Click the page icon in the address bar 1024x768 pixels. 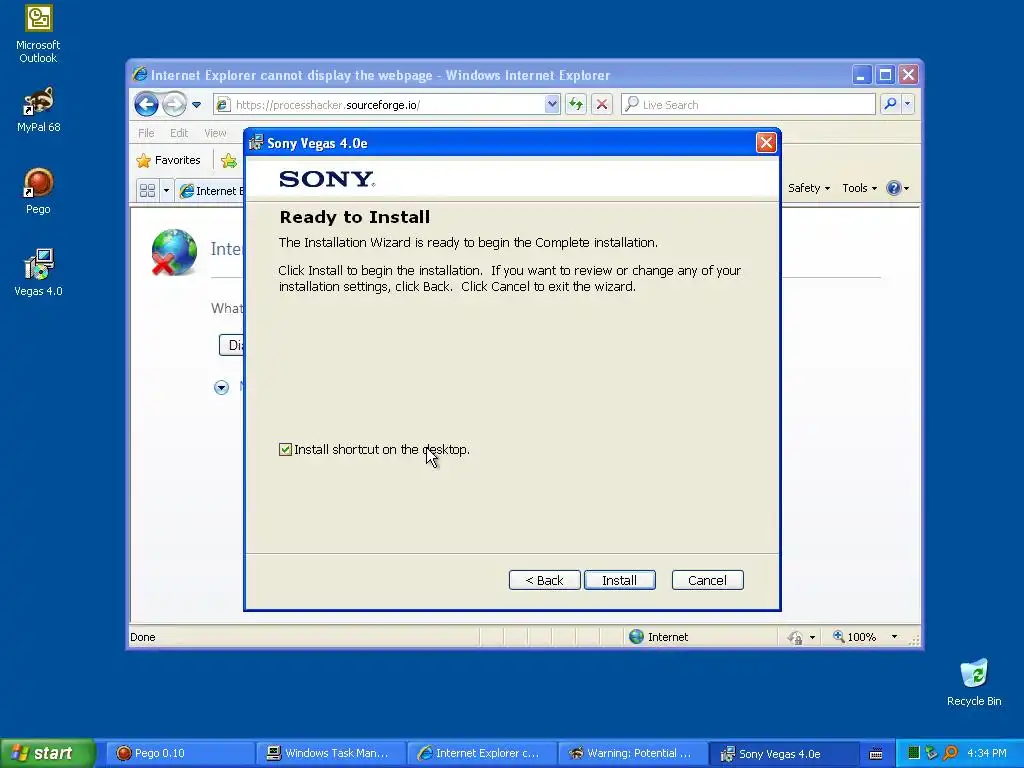(x=223, y=104)
